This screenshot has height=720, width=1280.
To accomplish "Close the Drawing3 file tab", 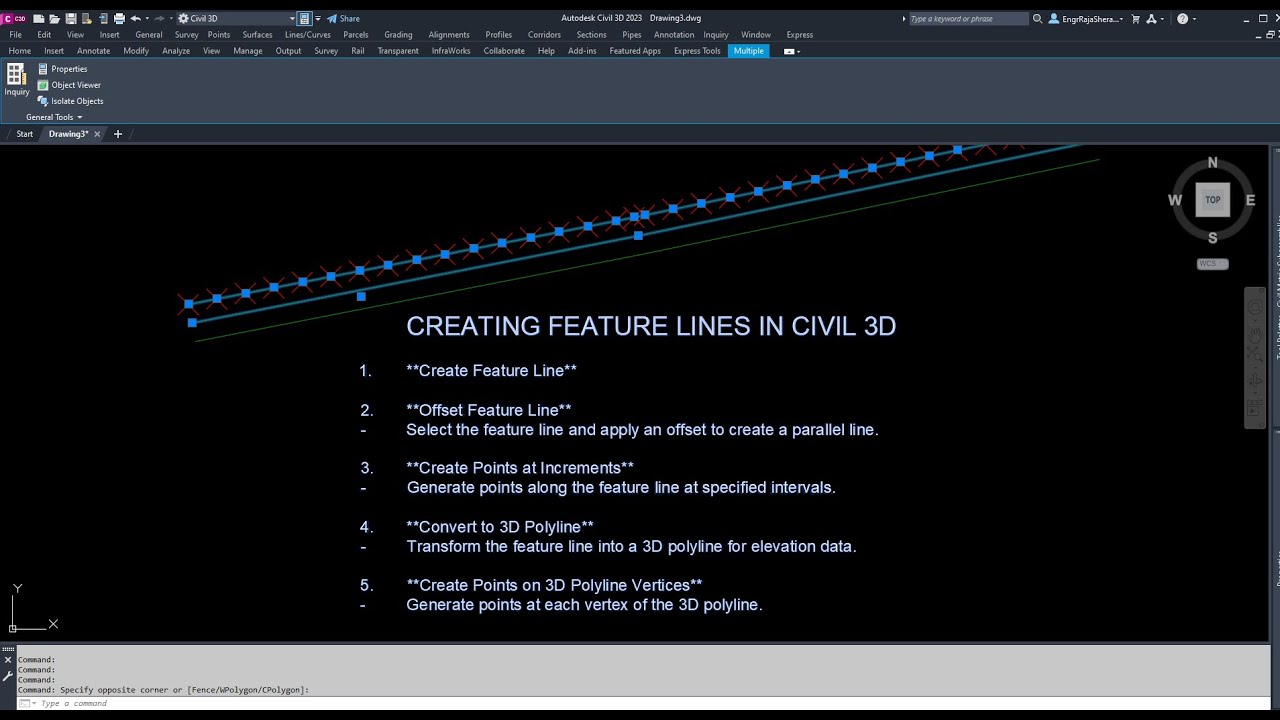I will 97,134.
